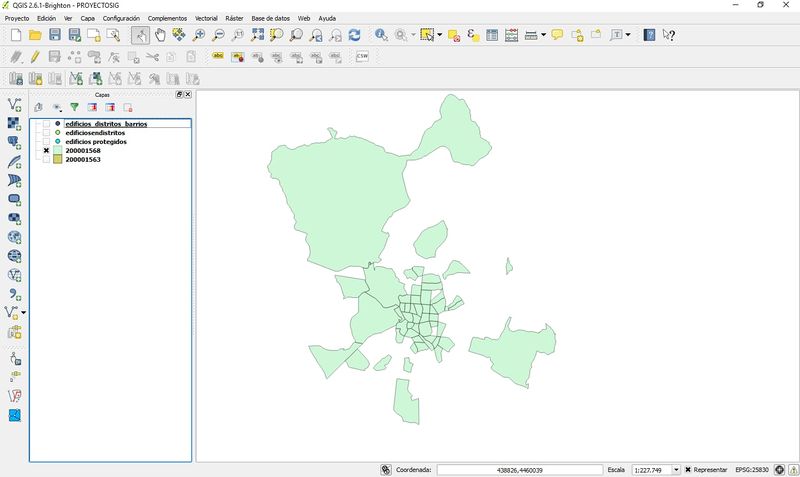Viewport: 800px width, 477px height.
Task: Click the Save Project icon
Action: 55,35
